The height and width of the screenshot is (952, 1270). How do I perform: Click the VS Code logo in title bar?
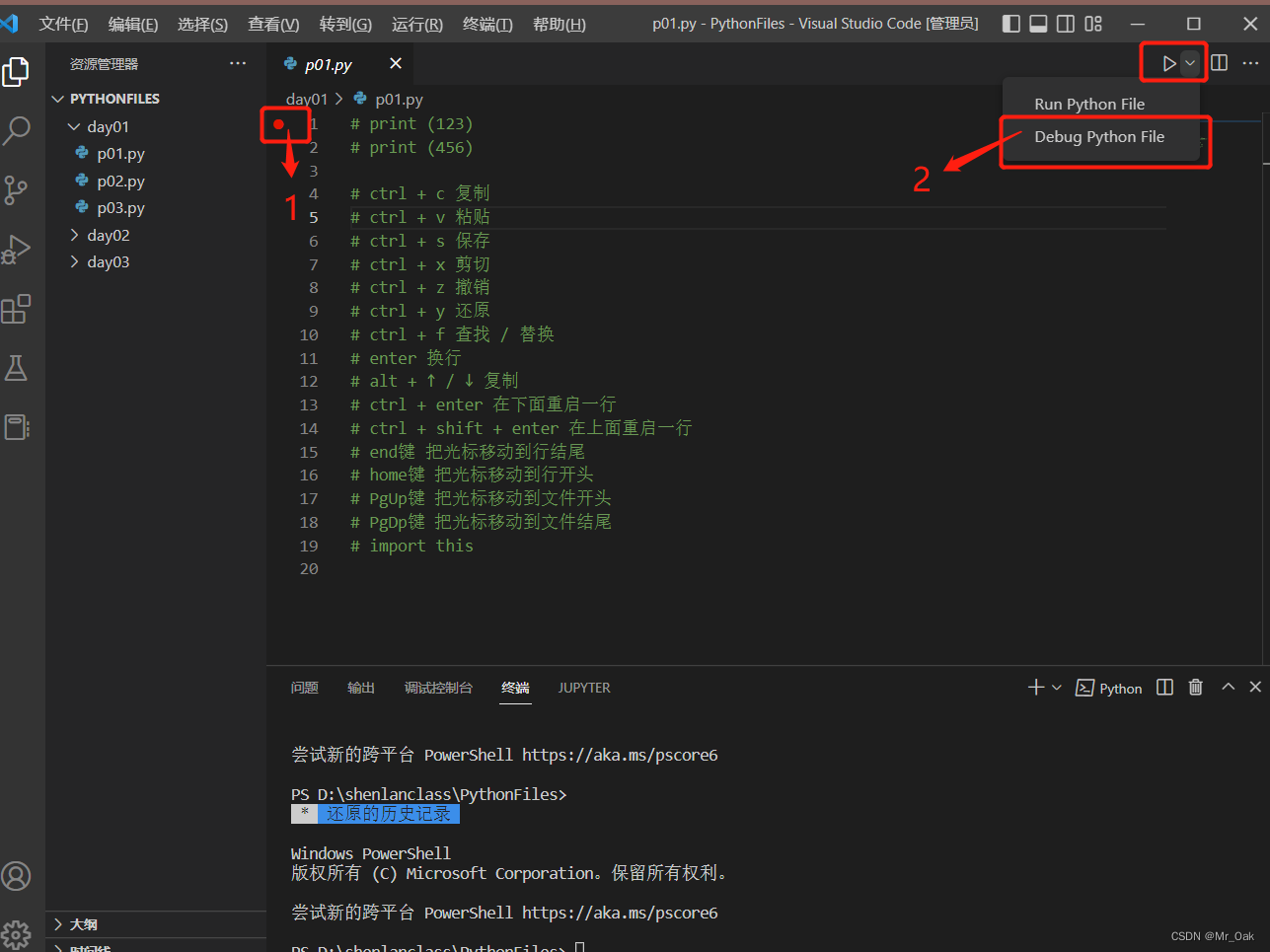(x=10, y=23)
